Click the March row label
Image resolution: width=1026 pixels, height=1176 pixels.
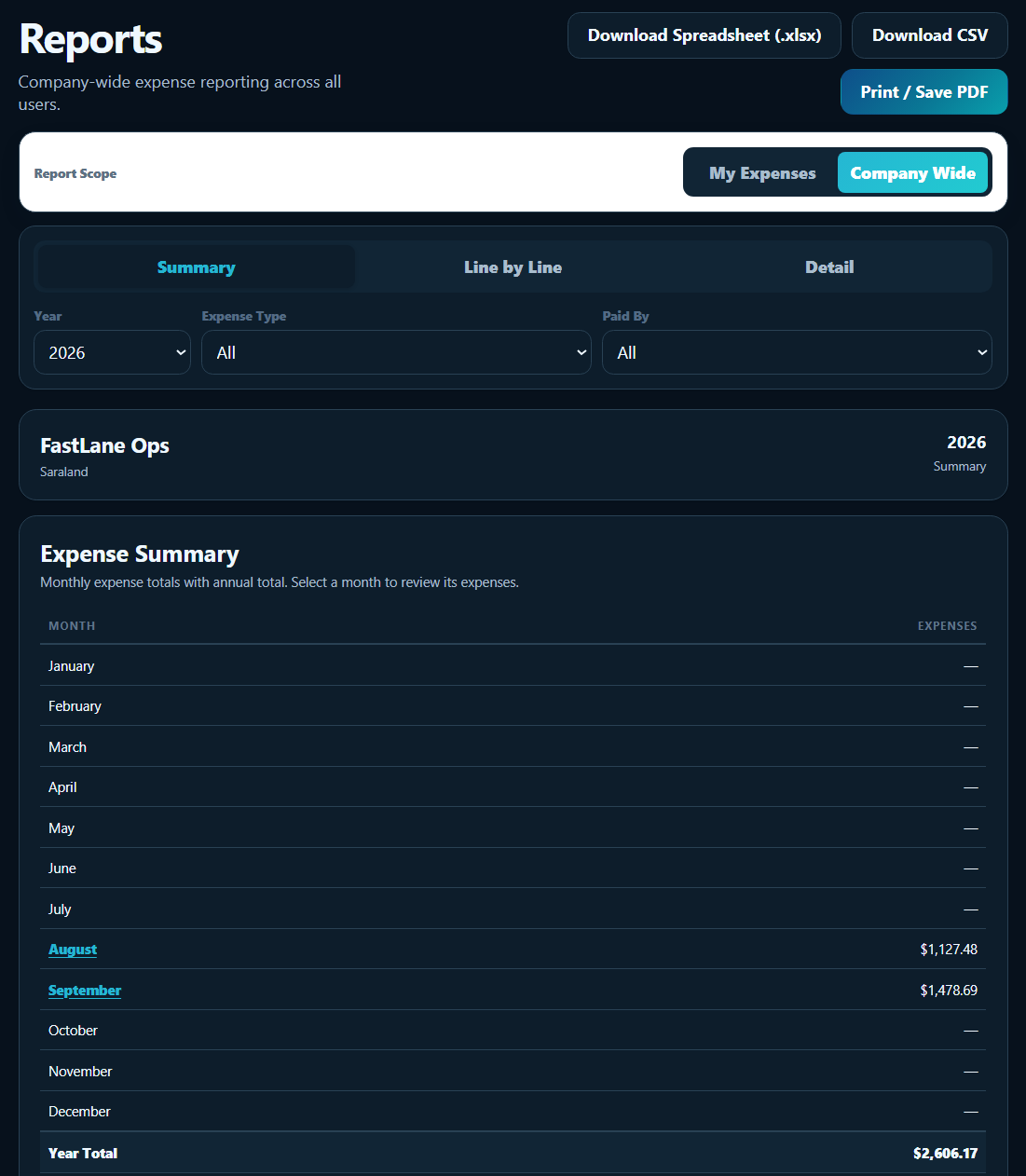[x=67, y=747]
